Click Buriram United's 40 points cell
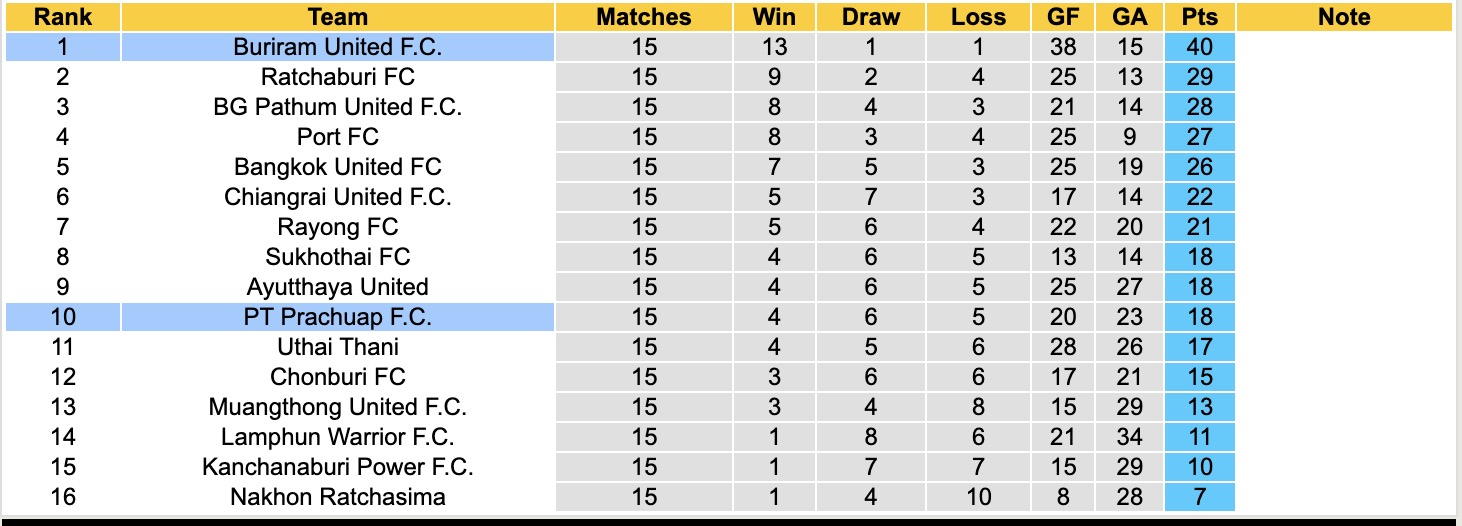This screenshot has width=1462, height=526. point(1199,47)
